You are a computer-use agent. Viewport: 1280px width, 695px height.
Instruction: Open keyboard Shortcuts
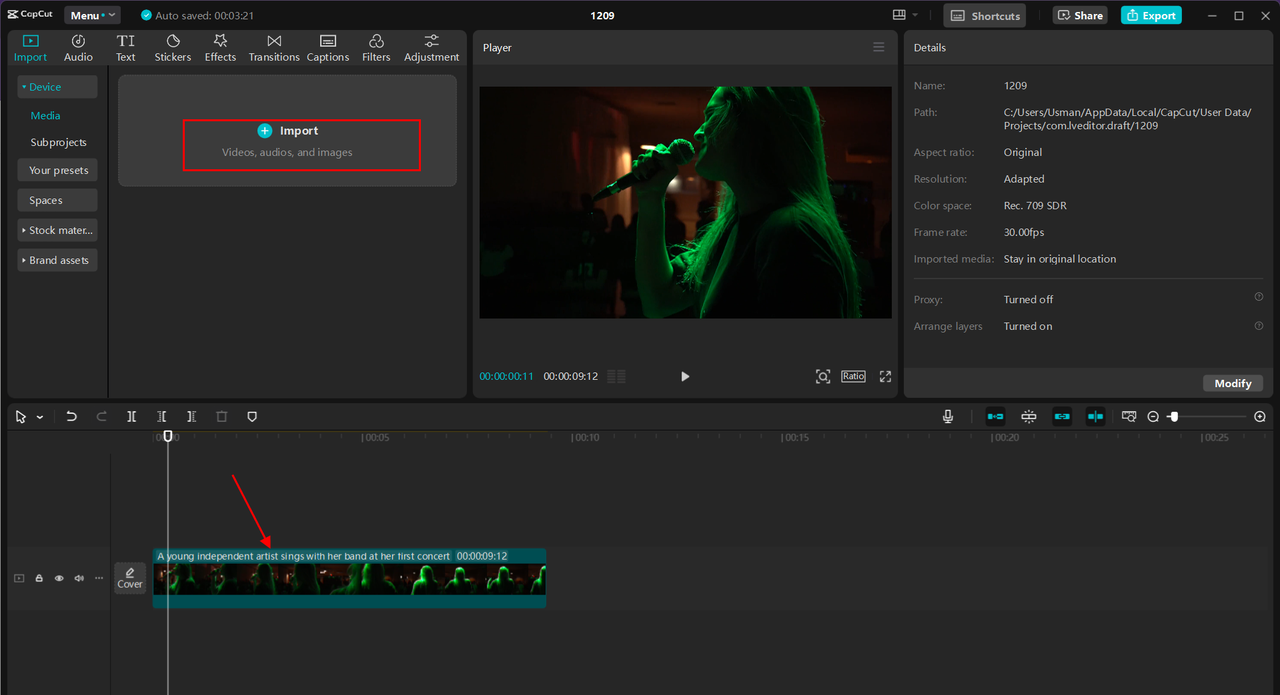coord(985,15)
